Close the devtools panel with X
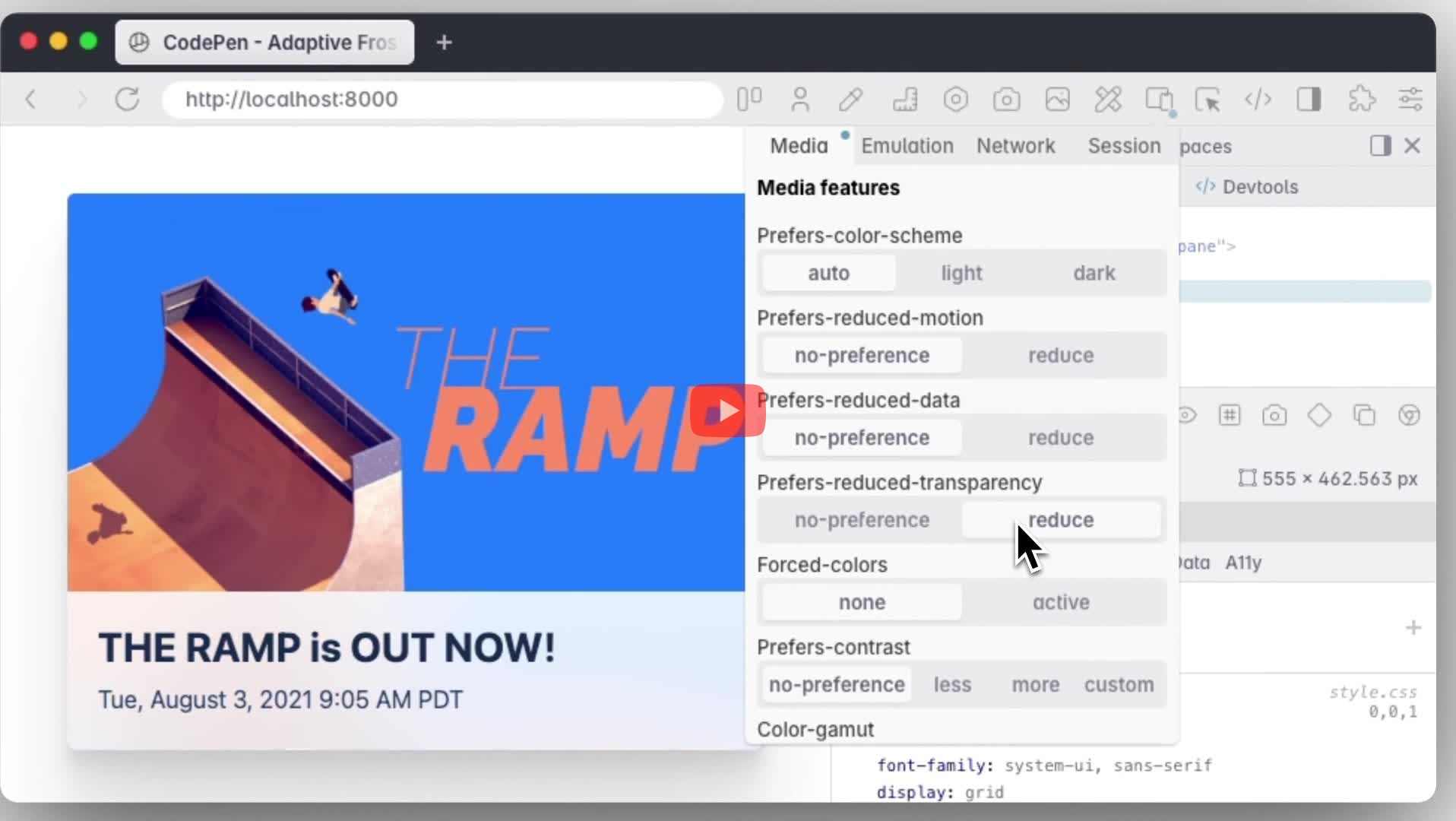This screenshot has height=821, width=1456. [x=1412, y=145]
